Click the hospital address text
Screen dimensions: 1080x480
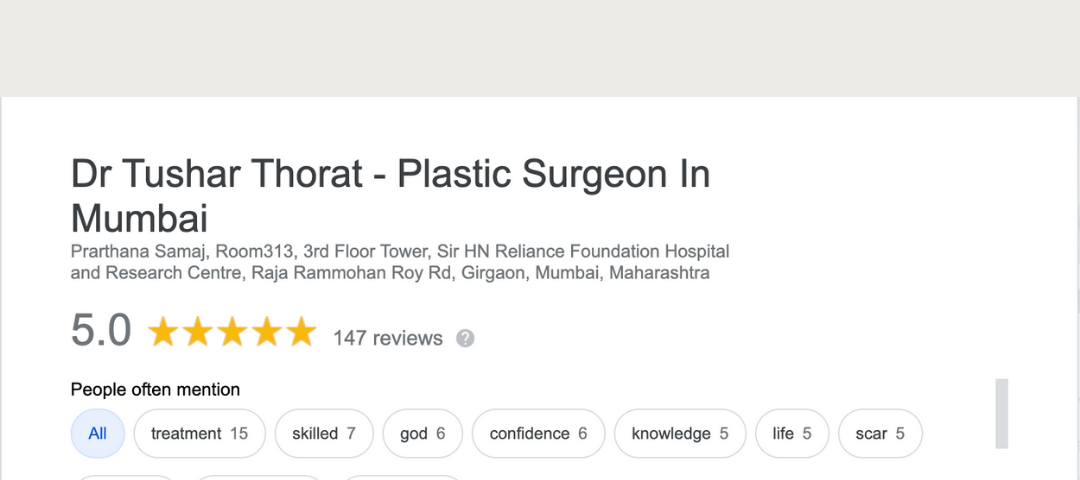pos(400,262)
